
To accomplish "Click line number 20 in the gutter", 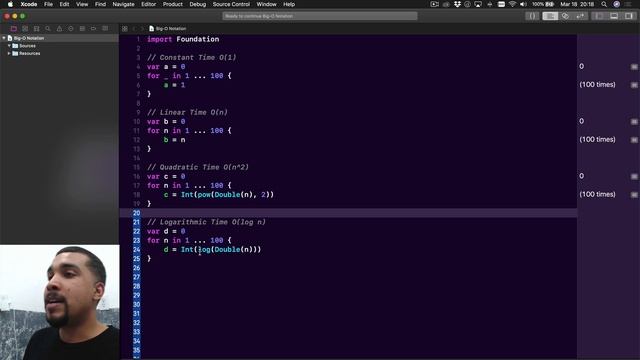I will (136, 213).
